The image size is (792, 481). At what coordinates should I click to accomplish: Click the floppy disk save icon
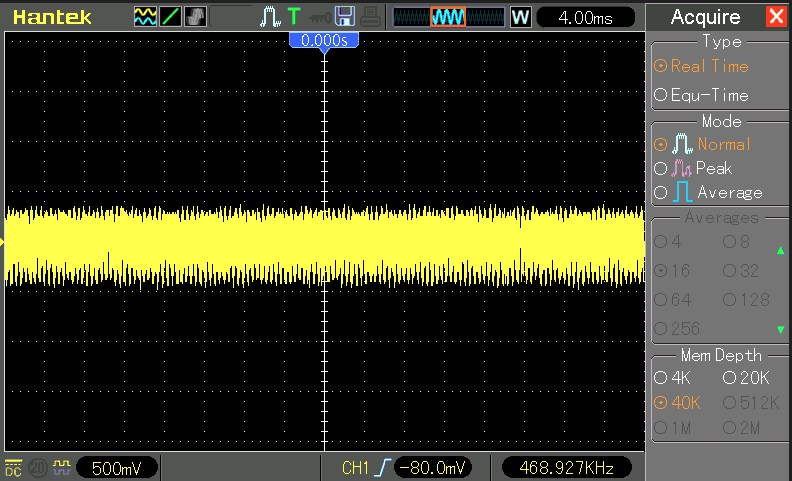345,17
